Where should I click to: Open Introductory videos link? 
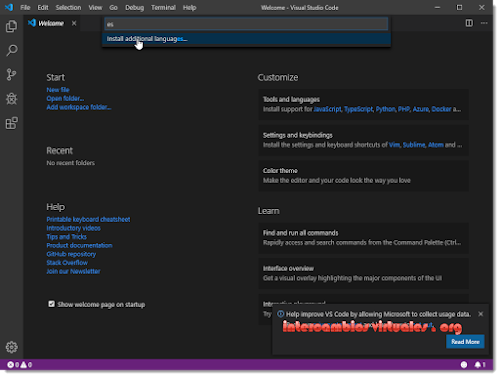pyautogui.click(x=73, y=228)
